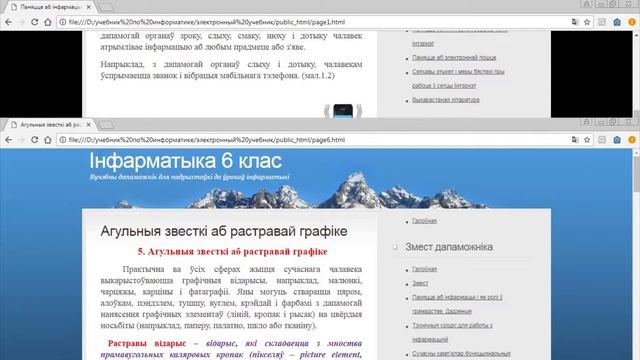Click the 'Змест дапаможніка' sidebar heading
Viewport: 640px width, 360px height.
tap(449, 247)
